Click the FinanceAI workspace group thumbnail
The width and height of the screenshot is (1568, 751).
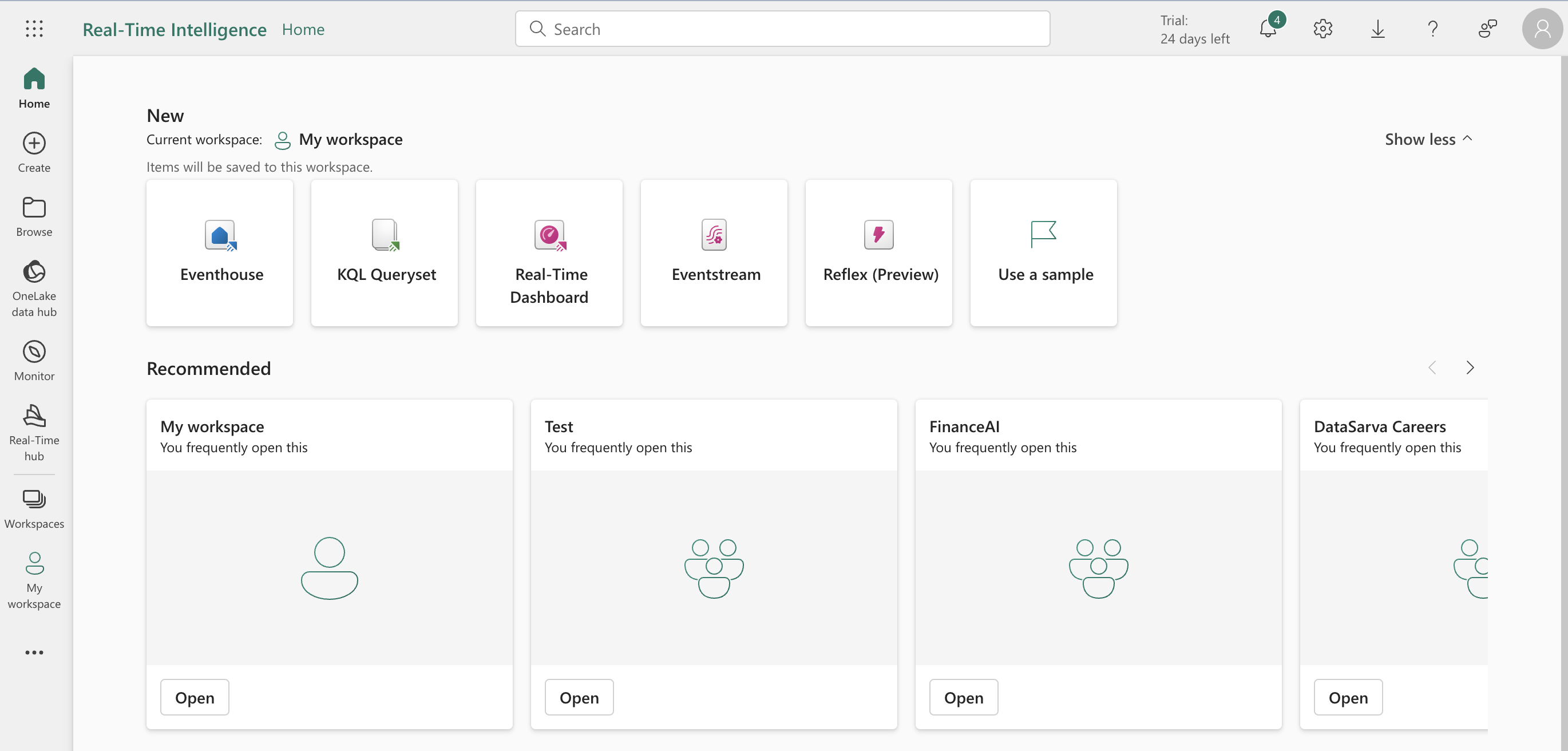pyautogui.click(x=1099, y=568)
